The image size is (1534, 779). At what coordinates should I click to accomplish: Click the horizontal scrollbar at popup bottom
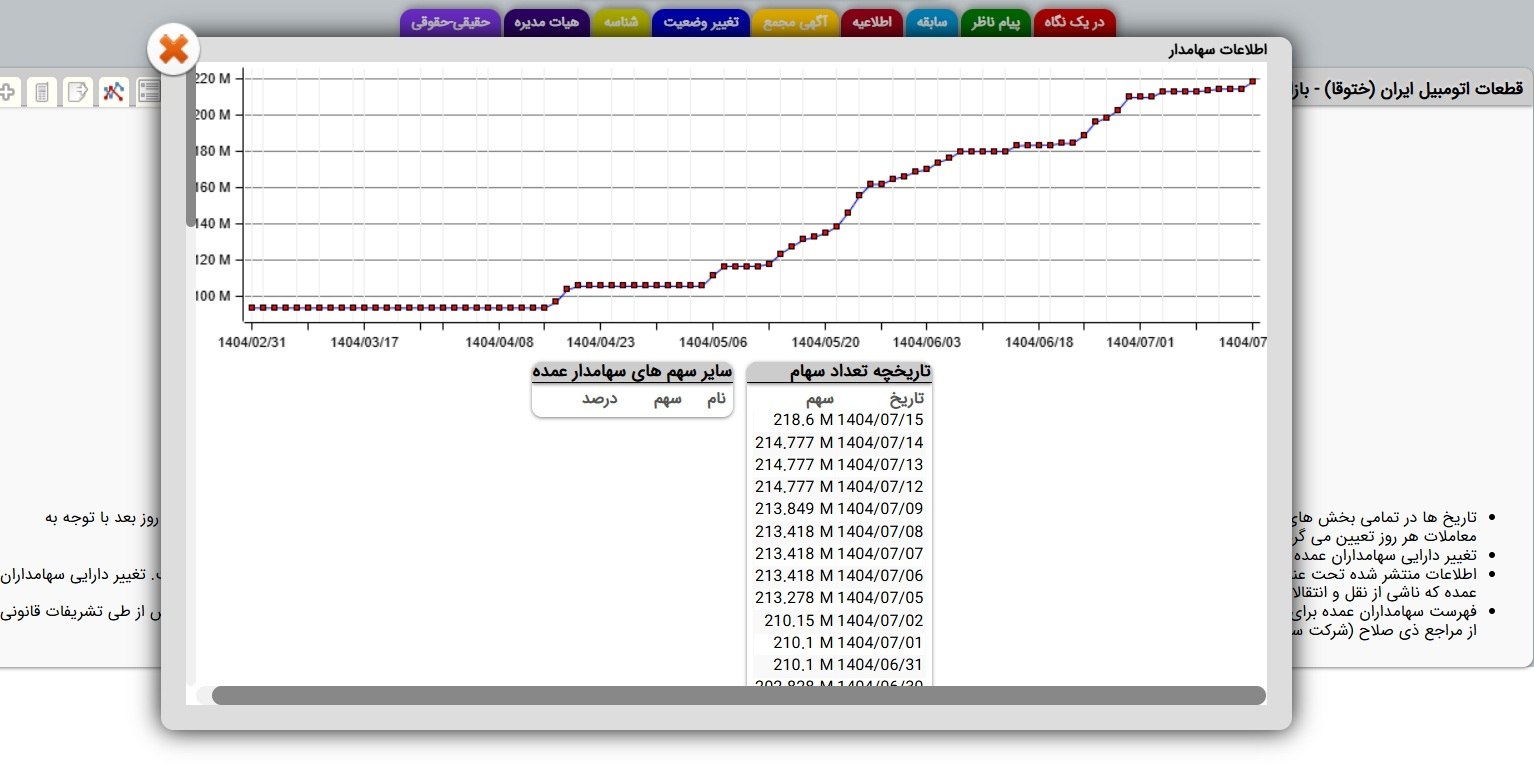(x=738, y=695)
